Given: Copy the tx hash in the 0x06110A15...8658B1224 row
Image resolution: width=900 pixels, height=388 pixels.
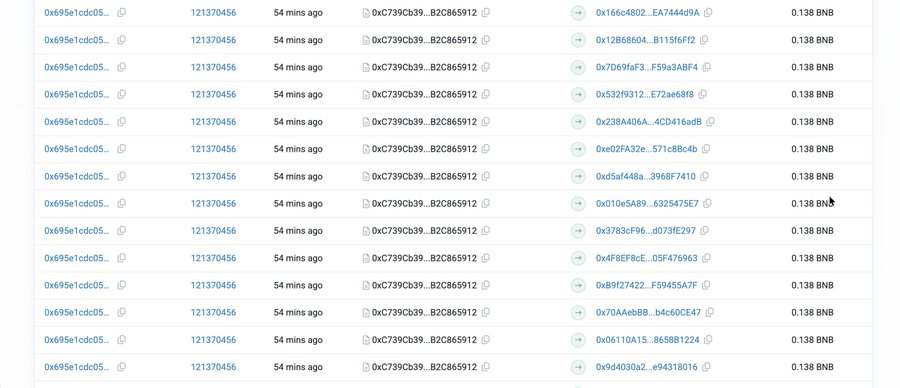Looking at the screenshot, I should click(x=122, y=340).
